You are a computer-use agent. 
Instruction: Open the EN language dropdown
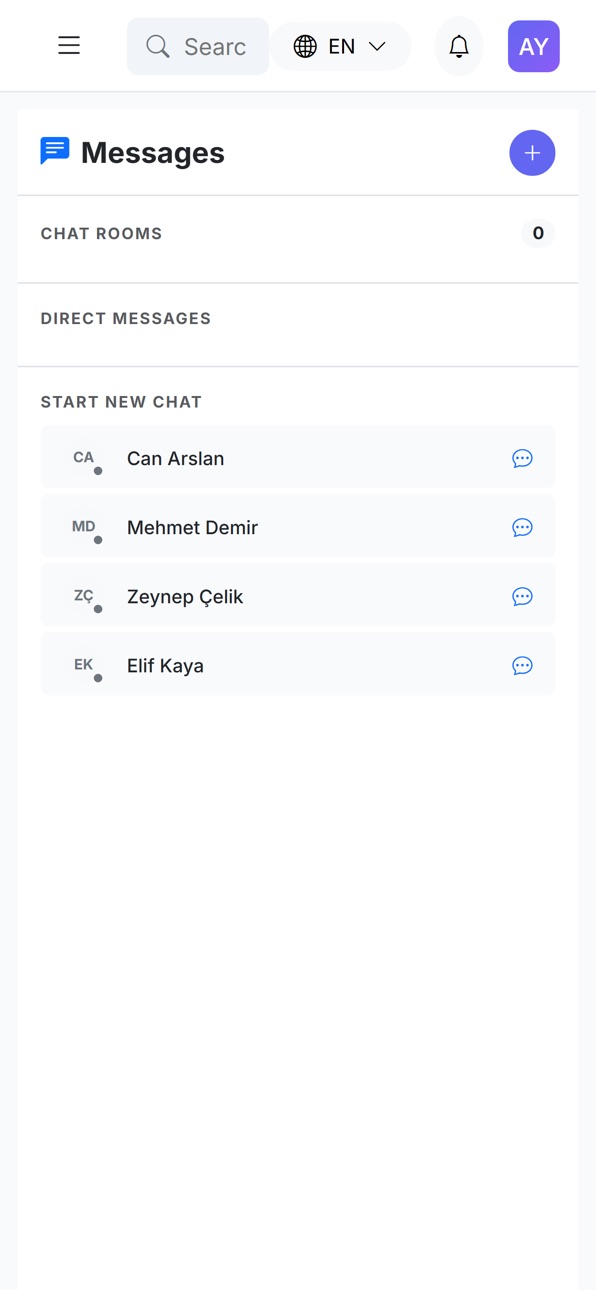point(340,46)
